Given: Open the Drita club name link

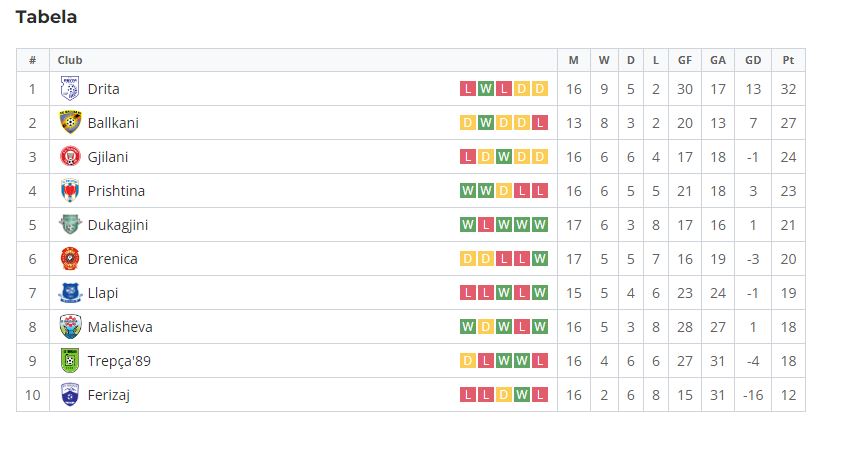Looking at the screenshot, I should (x=103, y=89).
